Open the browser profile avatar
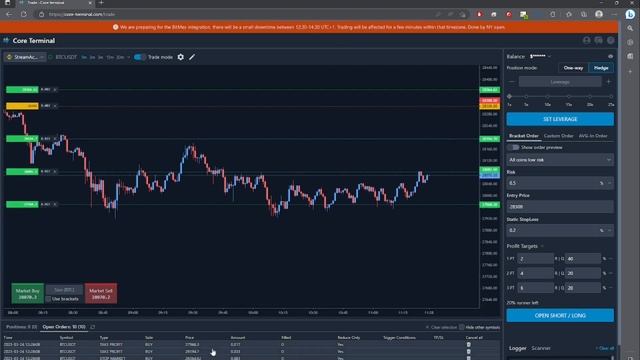Viewport: 640px width, 360px height. pyautogui.click(x=599, y=14)
